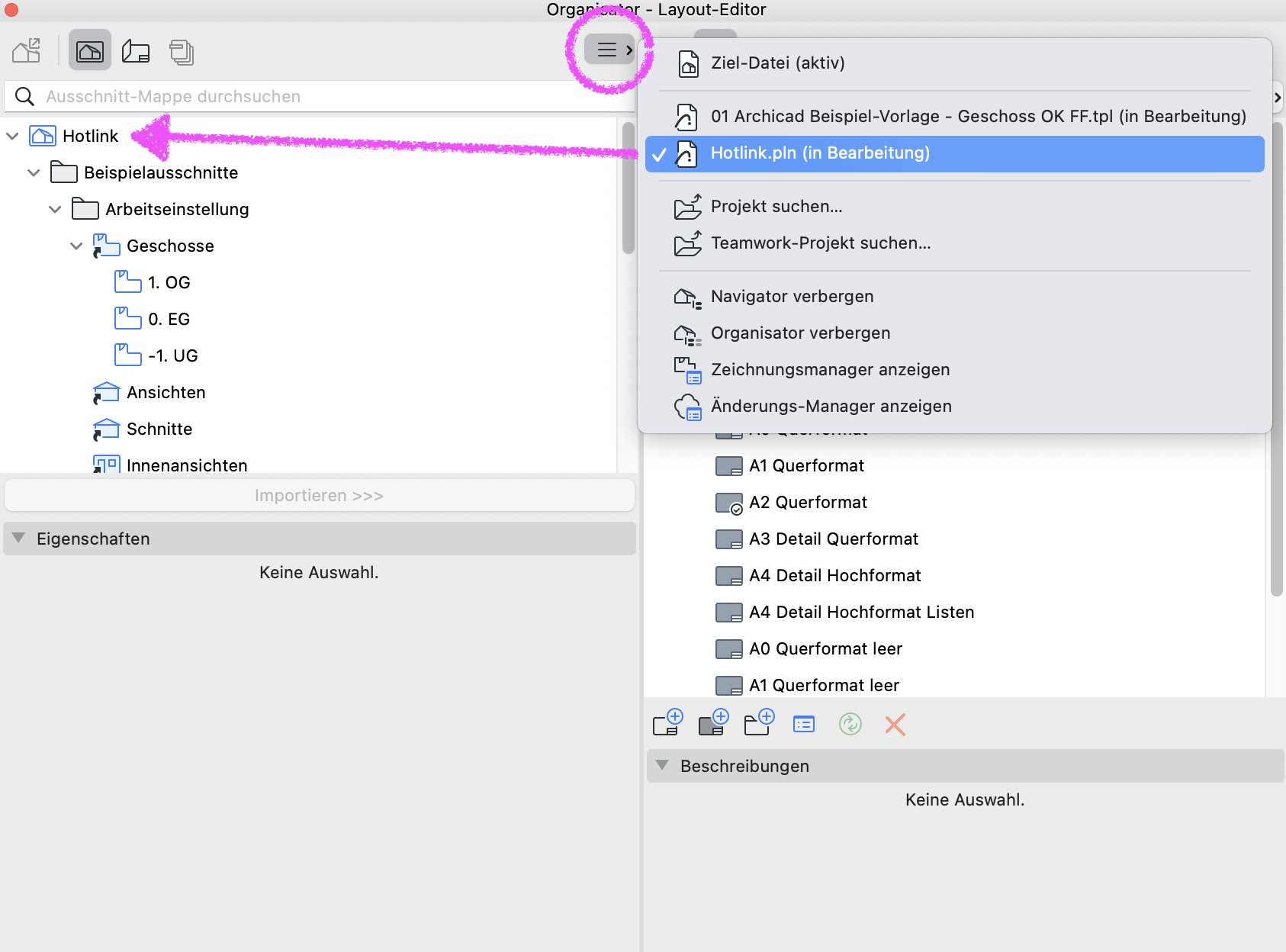The height and width of the screenshot is (952, 1286).
Task: Collapse the Beispielausschnitte folder
Action: click(x=34, y=172)
